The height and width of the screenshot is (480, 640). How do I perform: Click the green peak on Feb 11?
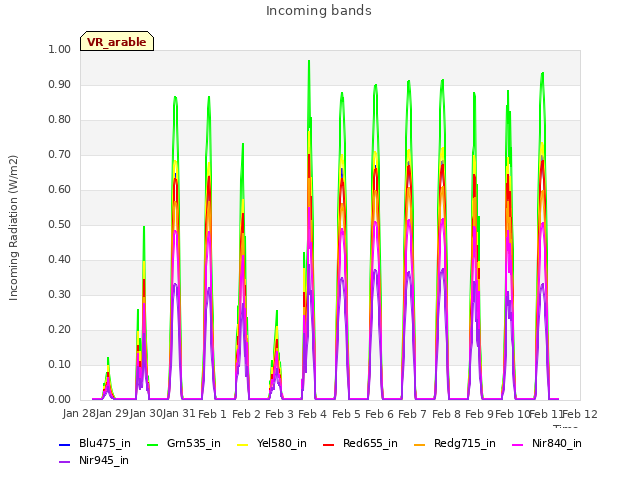(542, 73)
